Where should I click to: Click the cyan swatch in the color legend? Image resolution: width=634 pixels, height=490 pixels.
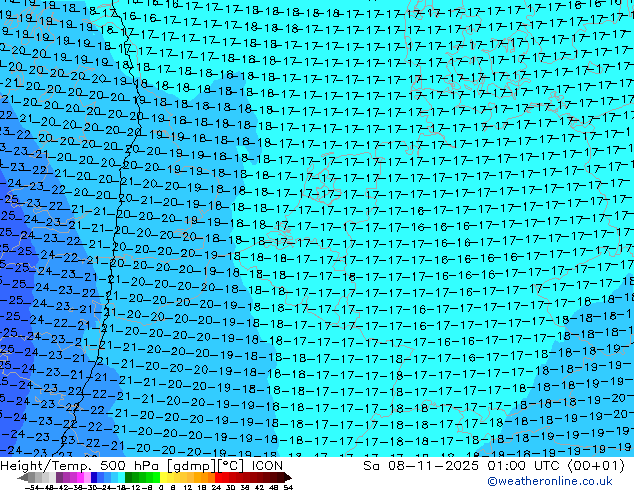point(121,478)
